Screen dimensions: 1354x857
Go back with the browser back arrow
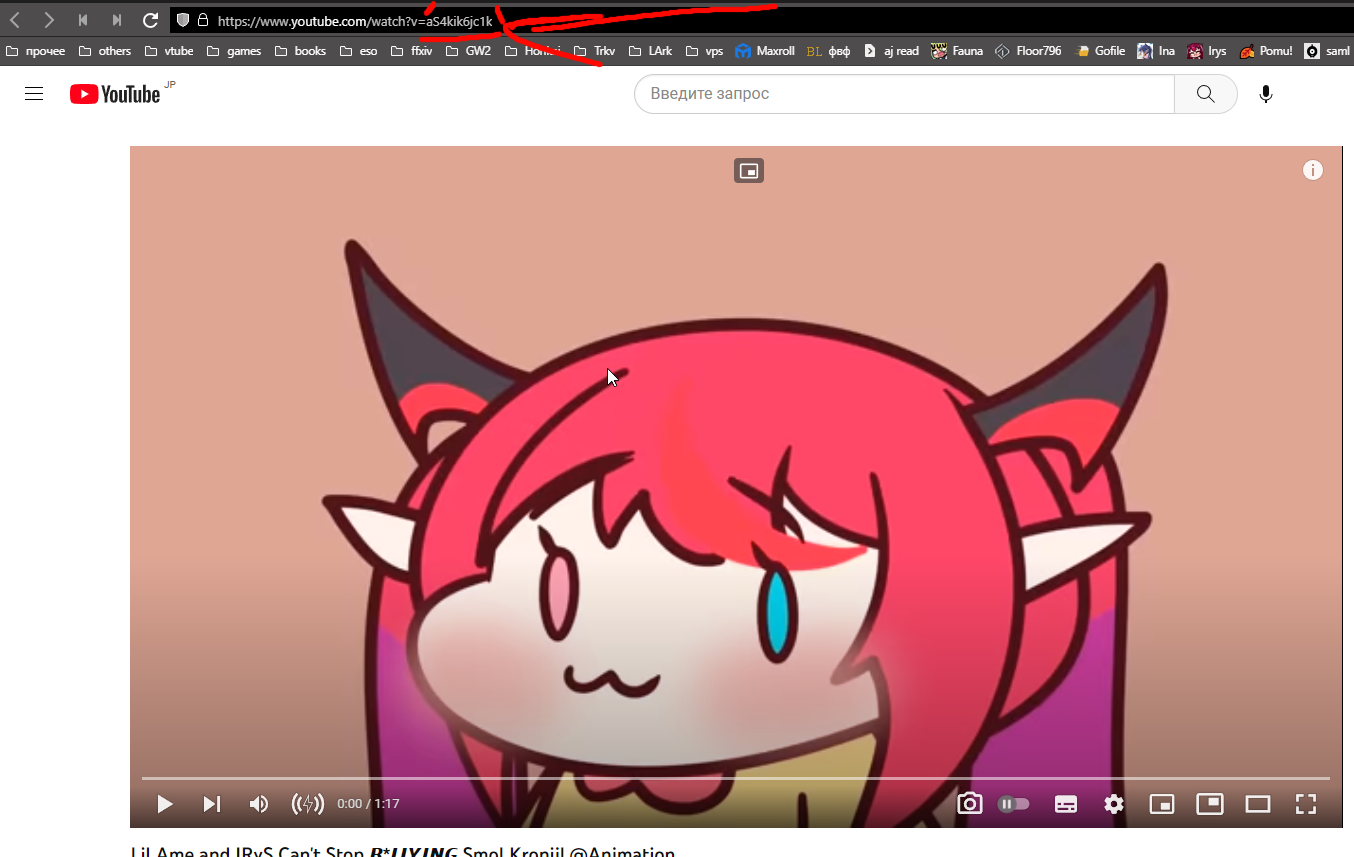pos(15,20)
